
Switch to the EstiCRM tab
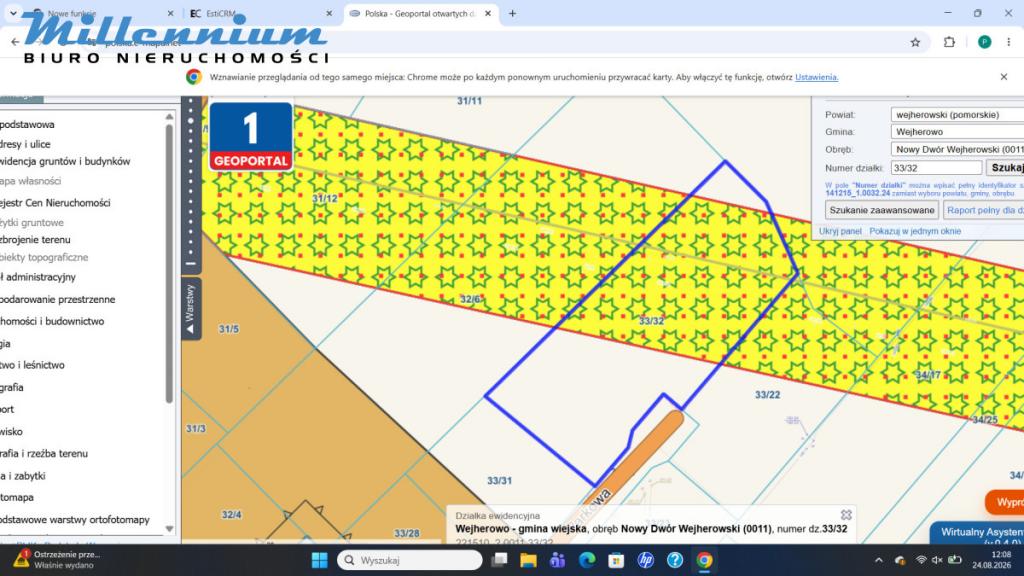259,13
